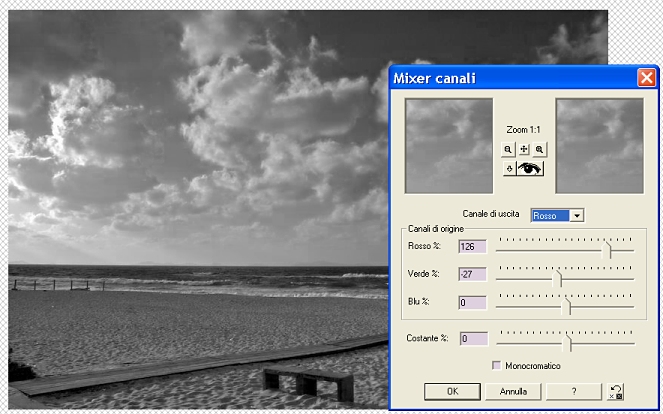Close the Mixer canali dialog
The width and height of the screenshot is (663, 414).
645,78
